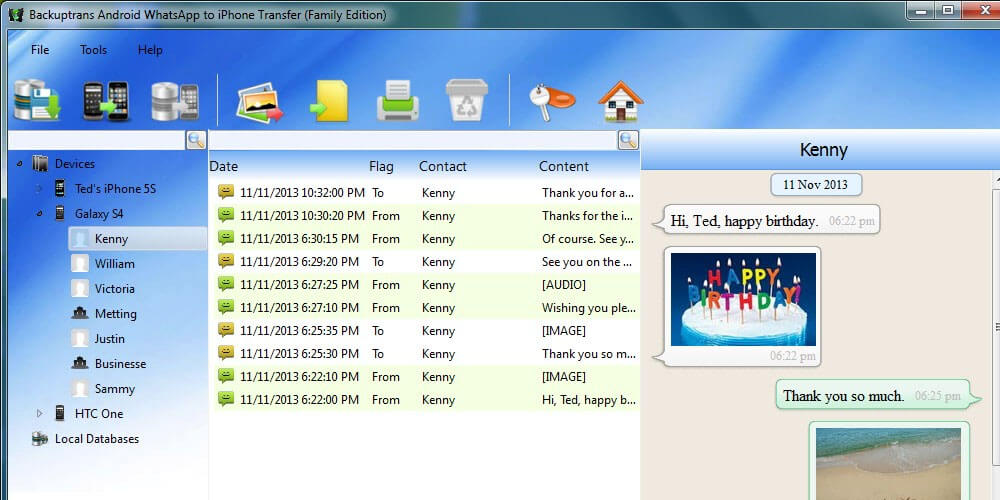Click 'Thank you so much.' chat bubble
This screenshot has width=1000, height=500.
click(x=878, y=395)
